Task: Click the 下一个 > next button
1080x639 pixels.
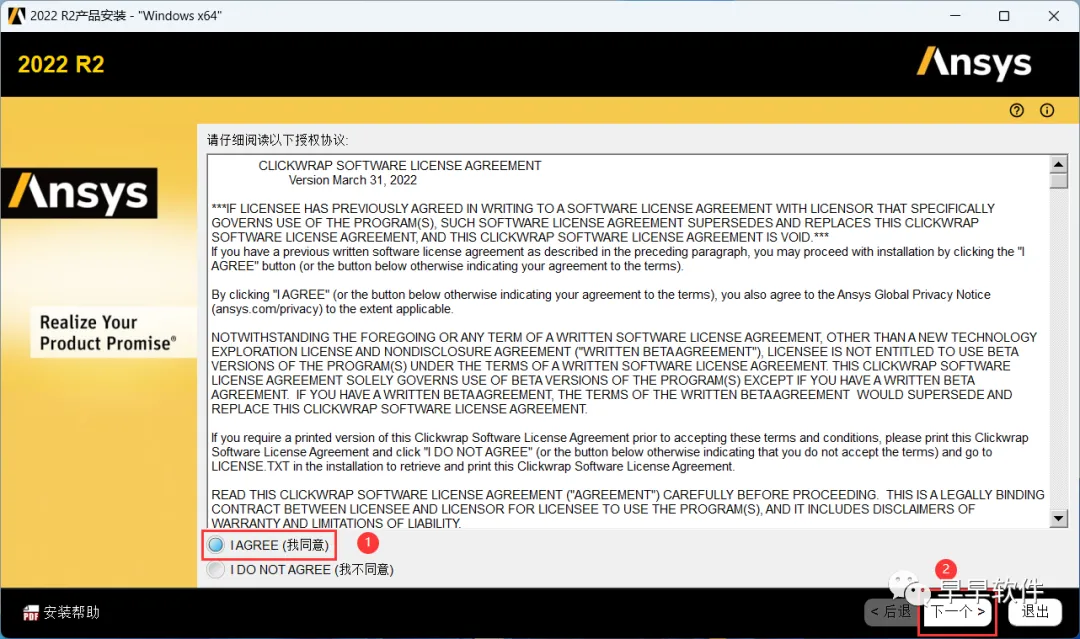Action: click(958, 611)
